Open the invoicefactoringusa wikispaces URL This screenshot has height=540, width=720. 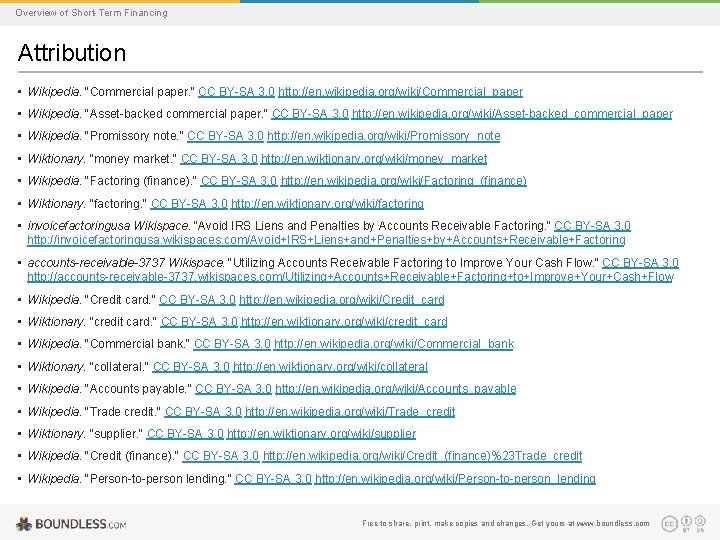326,240
